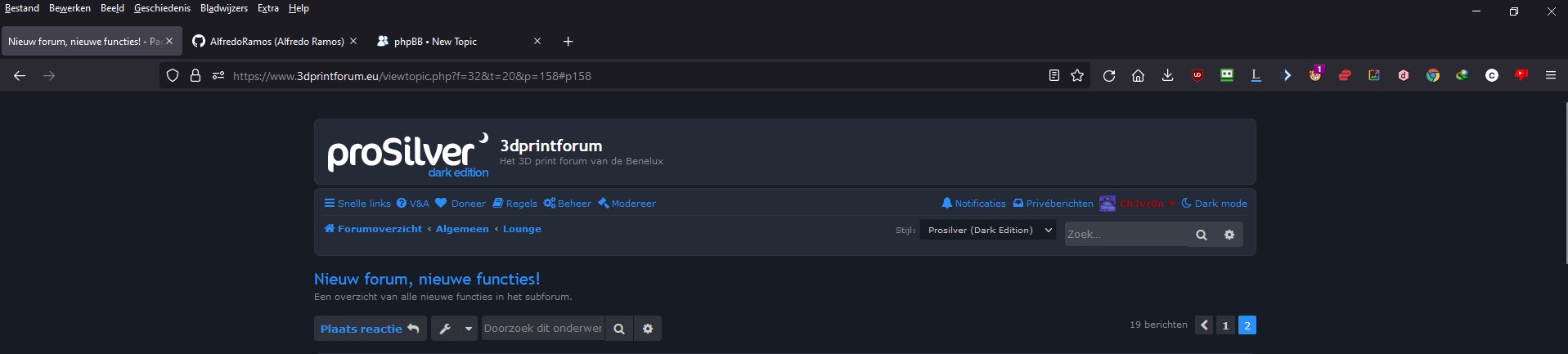
Task: Open the topic tools wrench dropdown
Action: (454, 329)
